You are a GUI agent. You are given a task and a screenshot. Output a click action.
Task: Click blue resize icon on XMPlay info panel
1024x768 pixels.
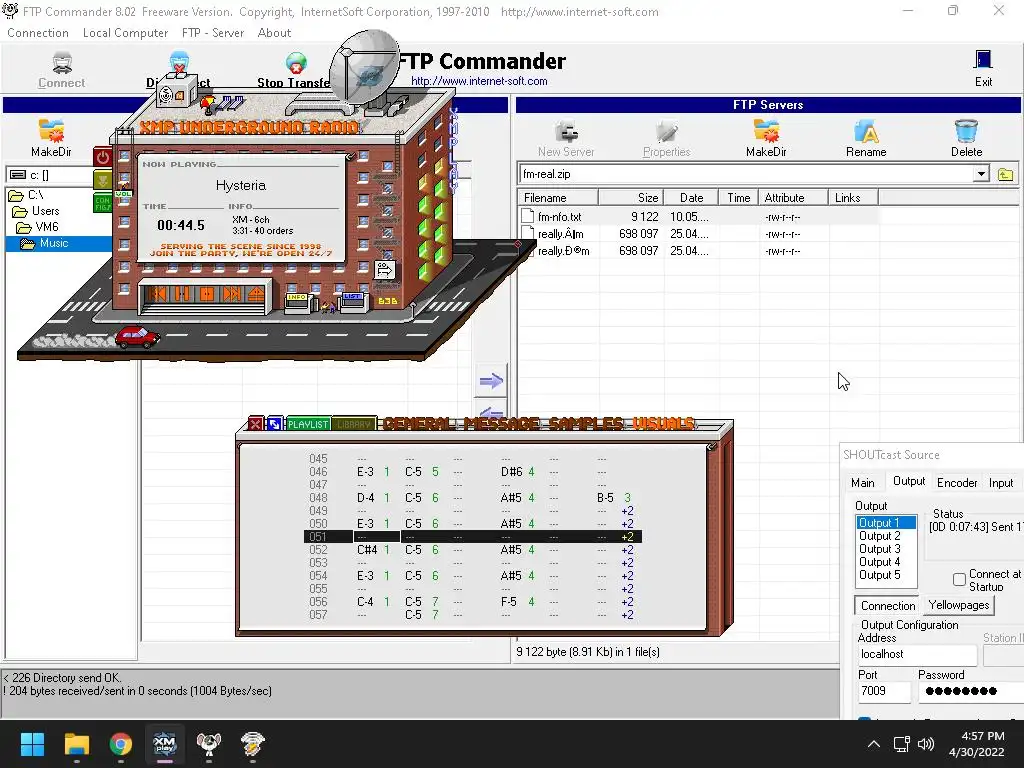point(274,424)
